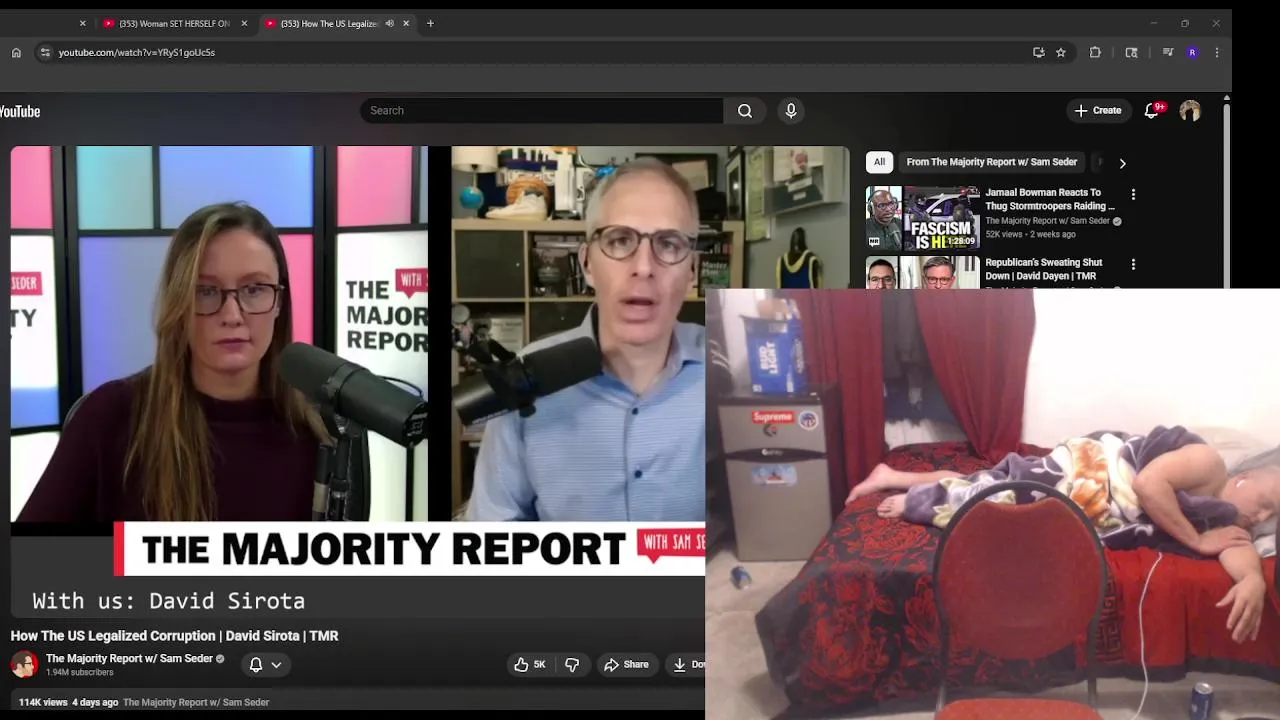Dislike the video
This screenshot has height=720, width=1280.
572,665
